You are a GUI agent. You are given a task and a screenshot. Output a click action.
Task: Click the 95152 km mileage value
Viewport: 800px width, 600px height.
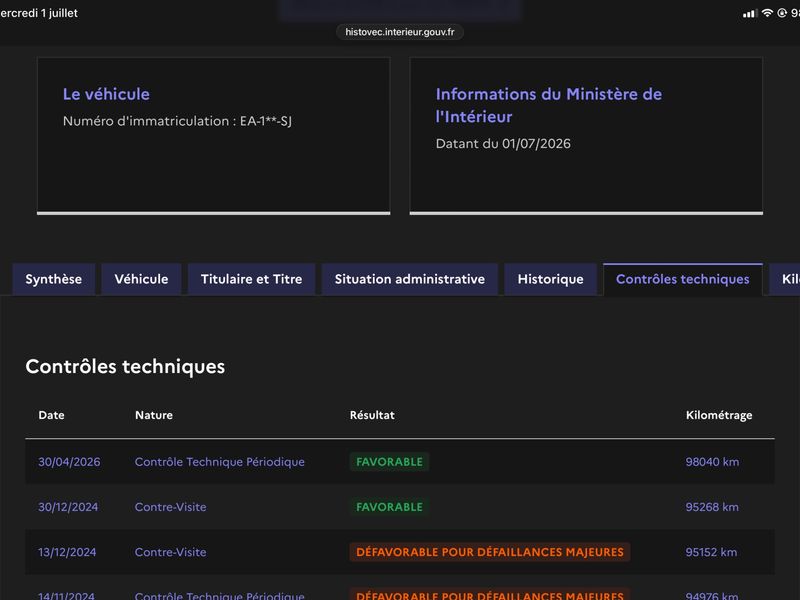(x=711, y=552)
